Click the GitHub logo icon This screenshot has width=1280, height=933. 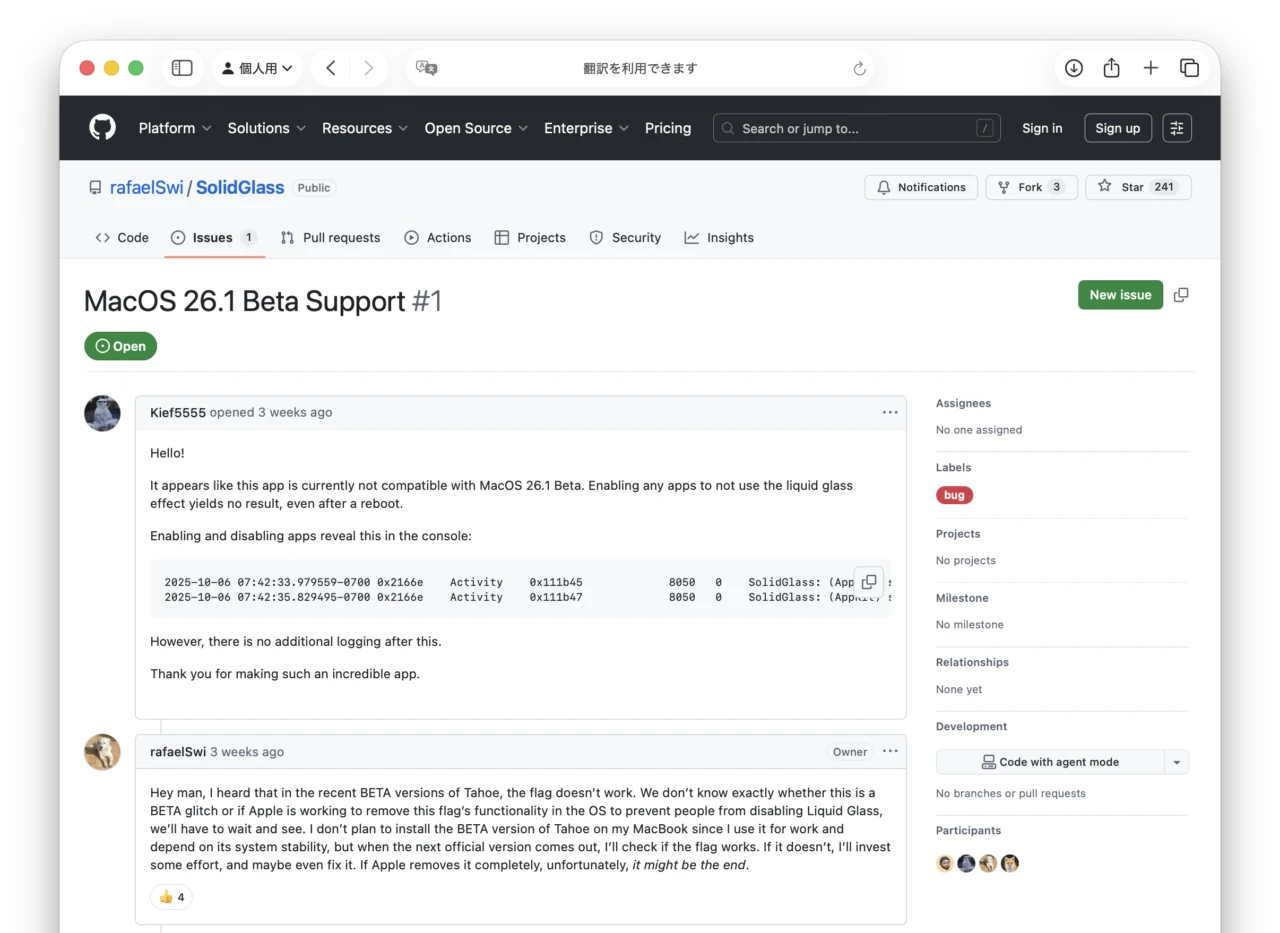tap(101, 127)
